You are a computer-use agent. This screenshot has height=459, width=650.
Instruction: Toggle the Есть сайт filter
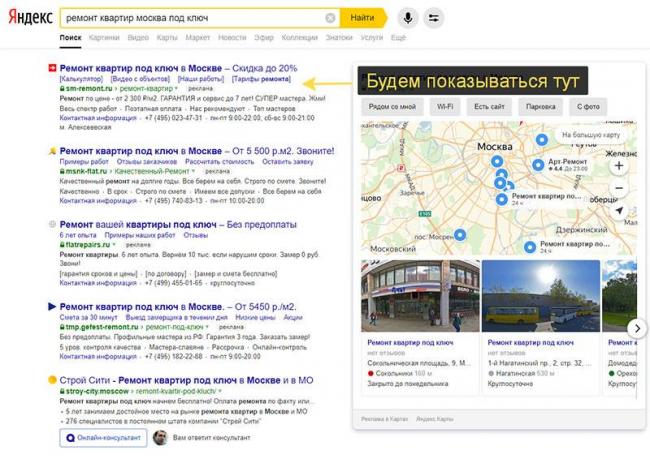489,107
